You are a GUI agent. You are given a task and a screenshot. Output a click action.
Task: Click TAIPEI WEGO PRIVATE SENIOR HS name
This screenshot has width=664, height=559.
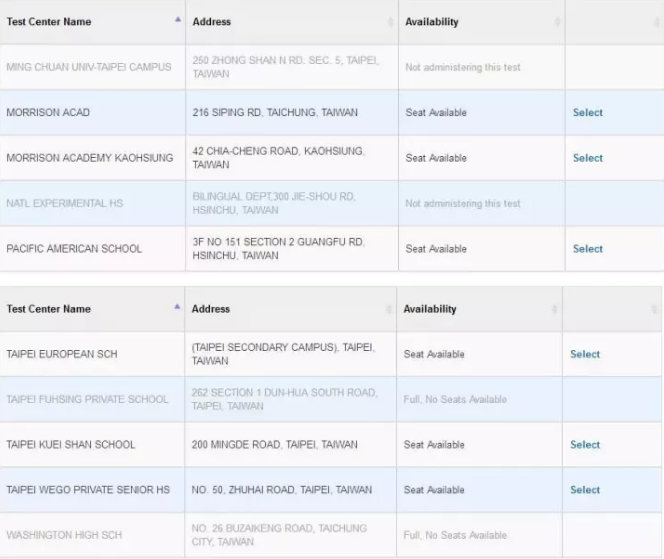tap(88, 490)
